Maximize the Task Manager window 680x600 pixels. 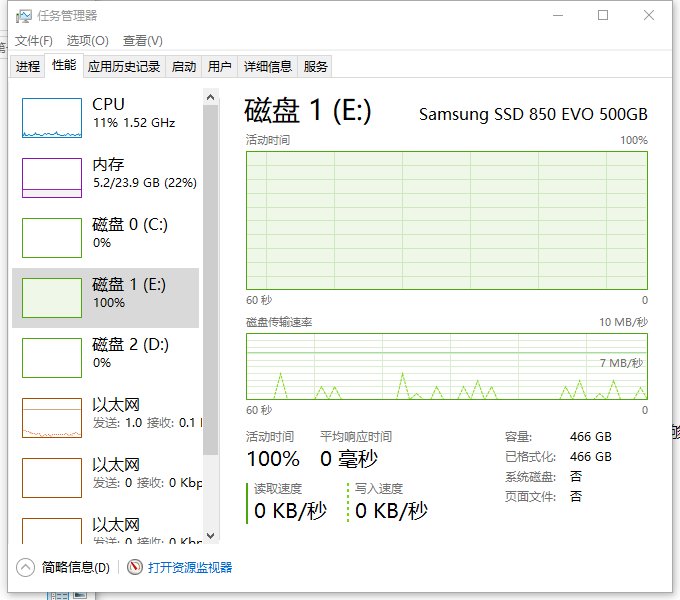[603, 16]
